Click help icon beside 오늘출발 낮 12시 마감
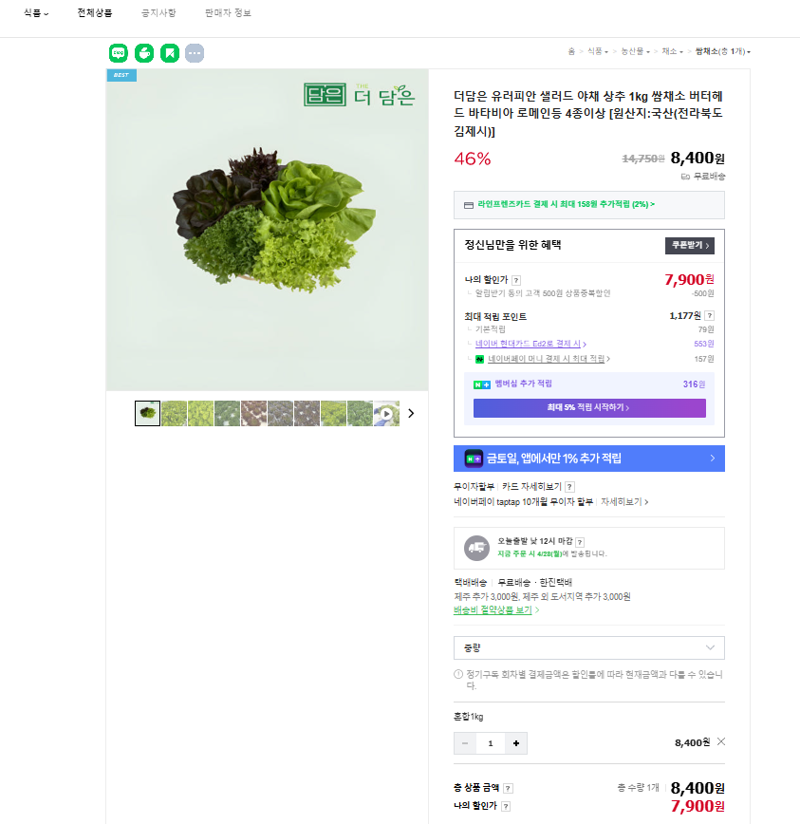The image size is (800, 824). 580,542
